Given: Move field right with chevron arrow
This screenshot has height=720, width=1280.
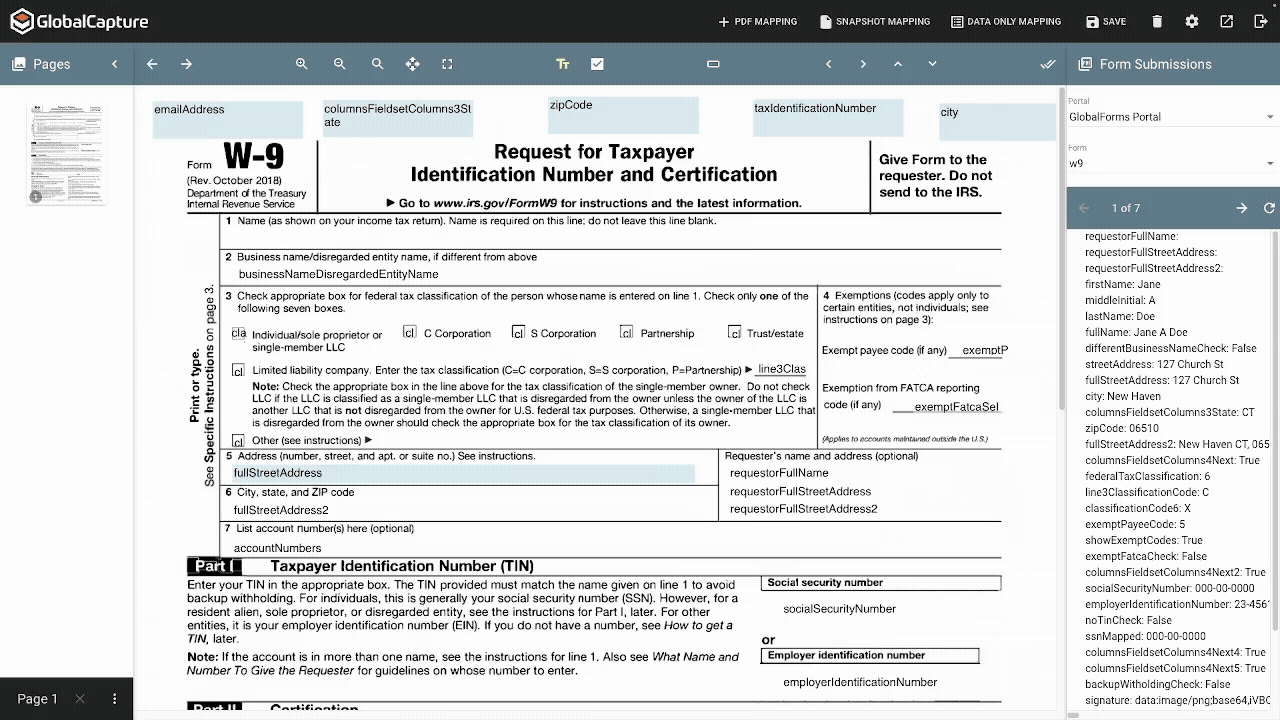Looking at the screenshot, I should (x=863, y=64).
